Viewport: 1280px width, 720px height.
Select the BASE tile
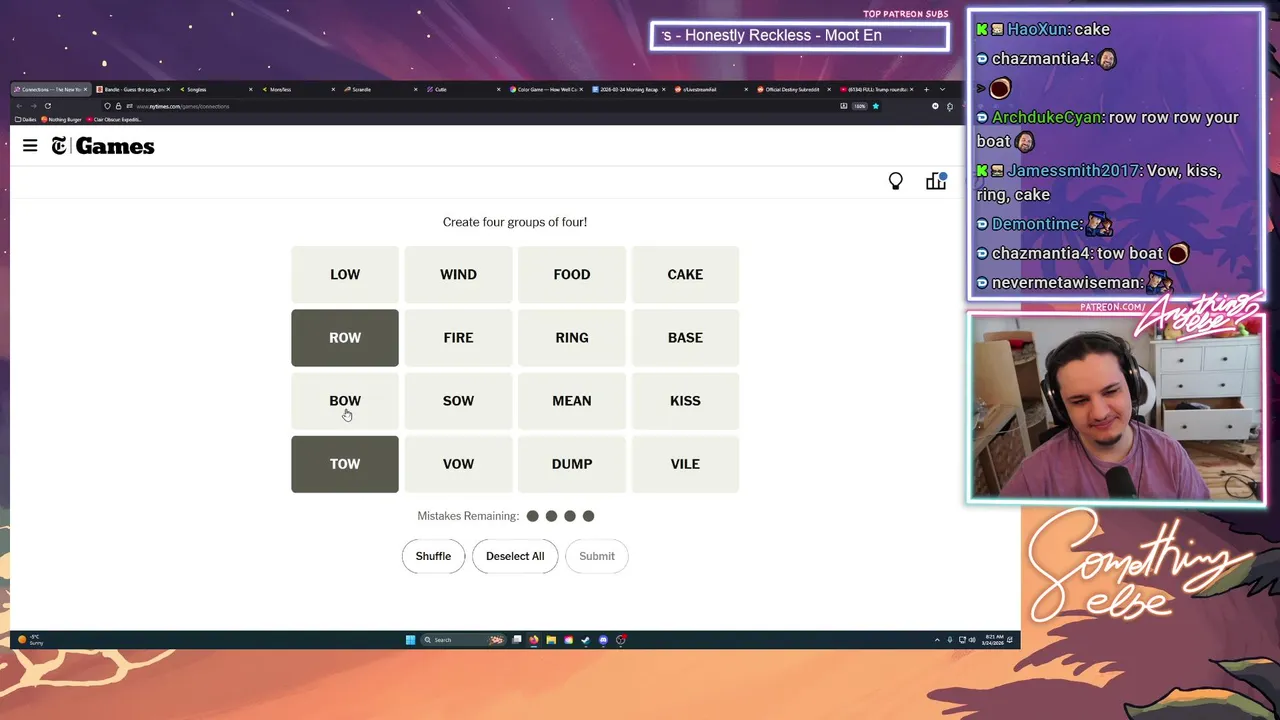click(x=685, y=338)
